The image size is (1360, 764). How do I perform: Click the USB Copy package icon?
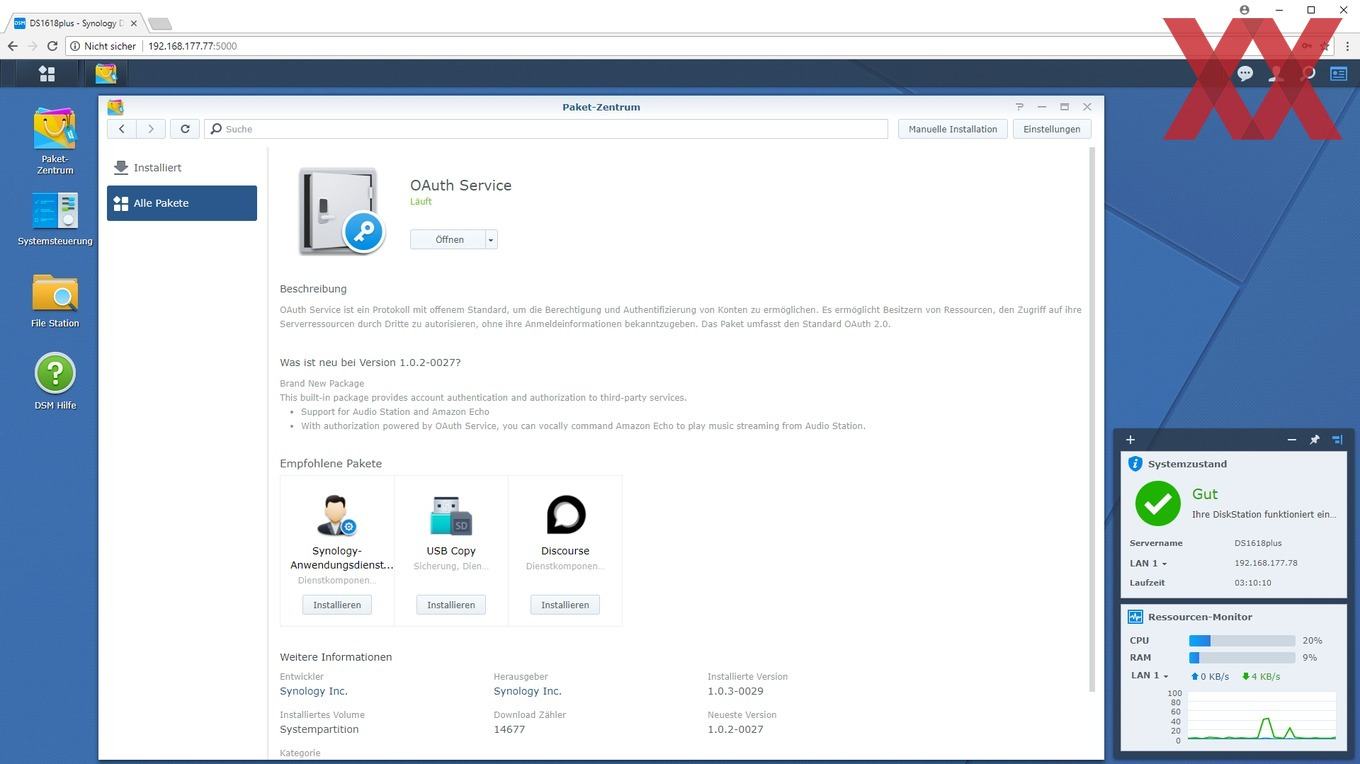click(x=451, y=515)
